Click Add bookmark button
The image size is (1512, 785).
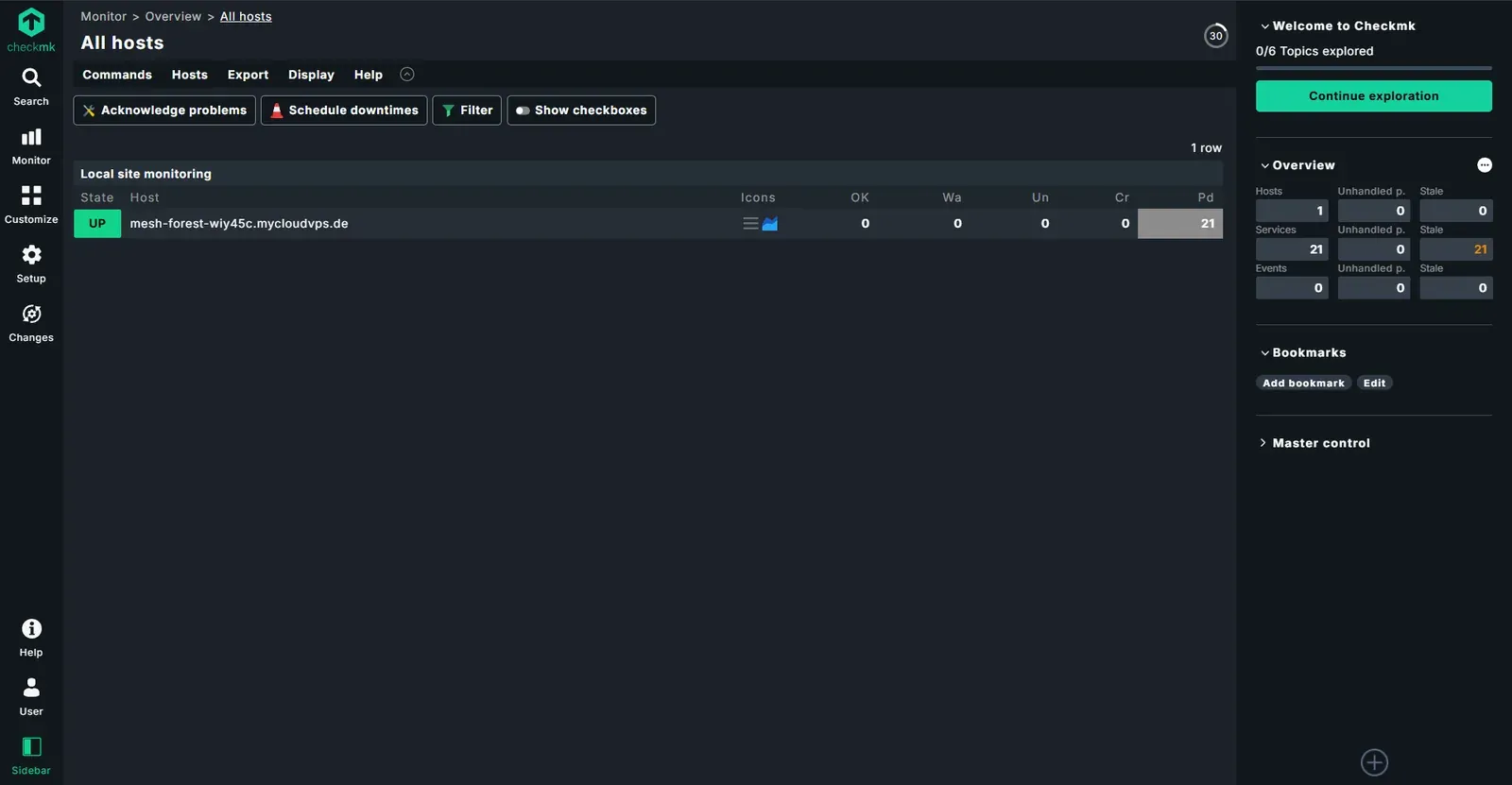1303,384
